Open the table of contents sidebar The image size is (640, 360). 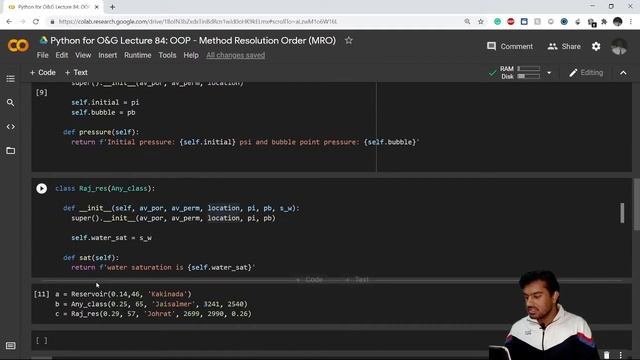pyautogui.click(x=11, y=79)
